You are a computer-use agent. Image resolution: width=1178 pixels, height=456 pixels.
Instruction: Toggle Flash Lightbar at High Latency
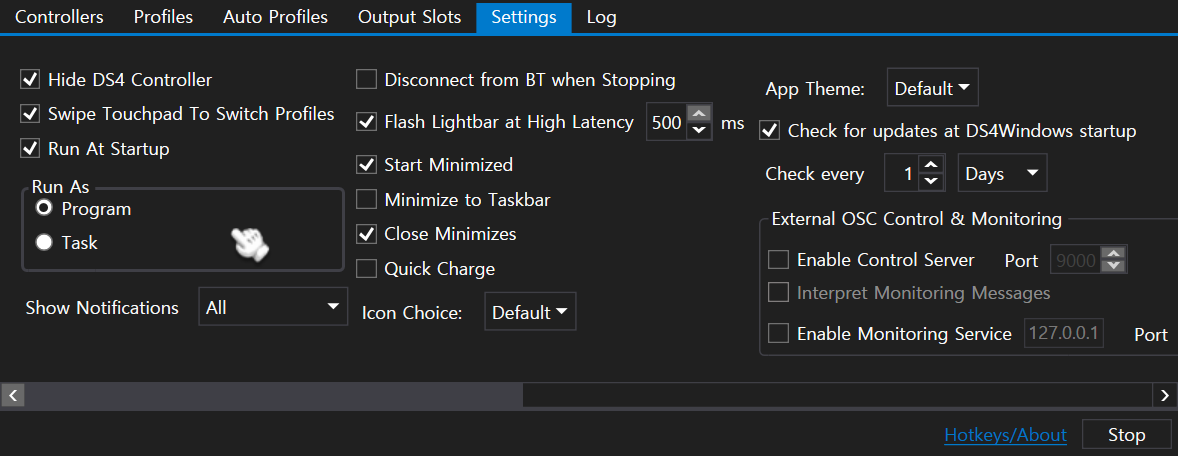pyautogui.click(x=367, y=122)
